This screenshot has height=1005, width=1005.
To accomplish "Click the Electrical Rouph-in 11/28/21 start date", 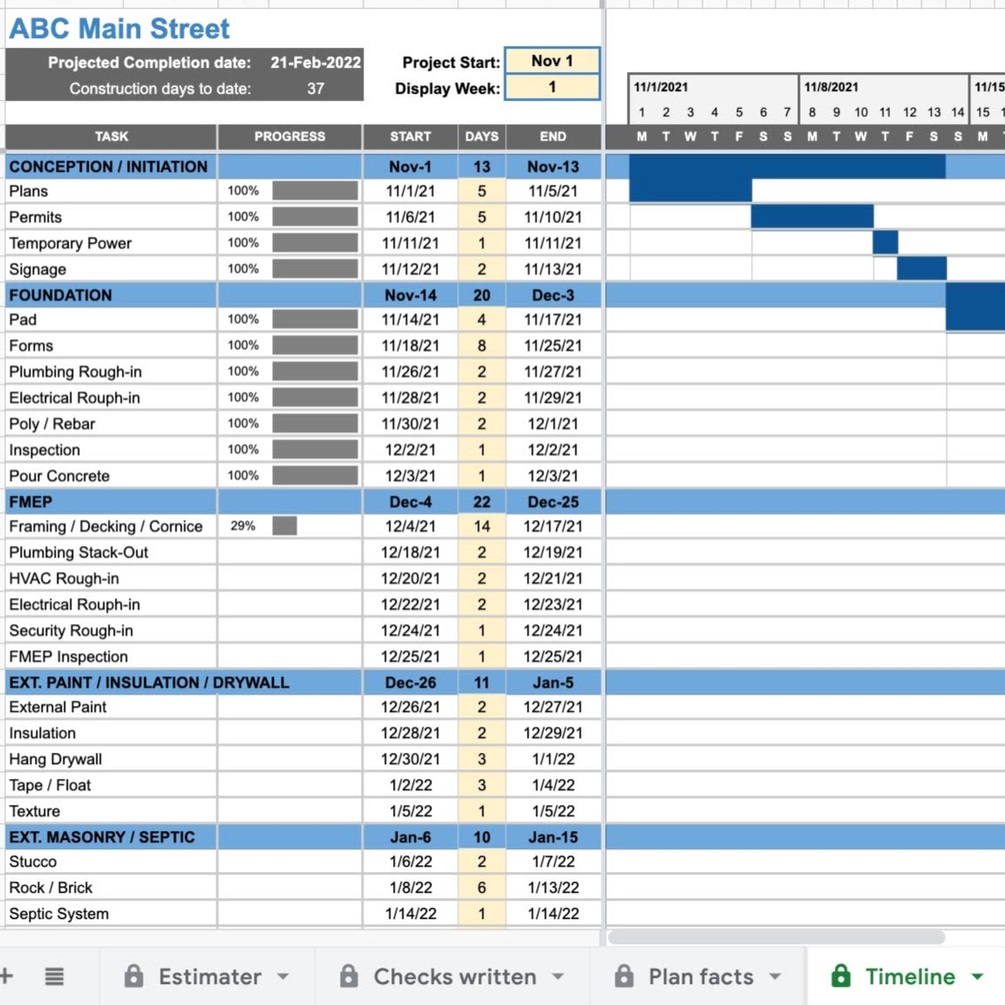I will (410, 398).
